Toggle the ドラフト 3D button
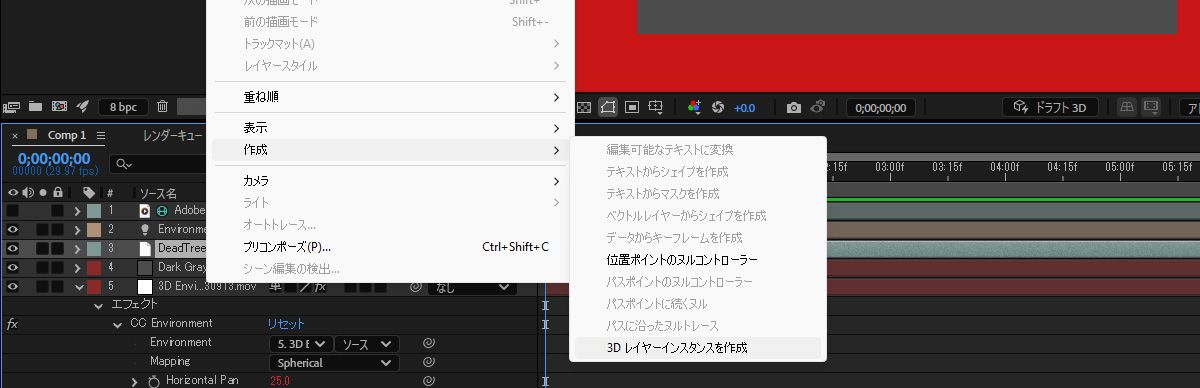 click(1051, 107)
